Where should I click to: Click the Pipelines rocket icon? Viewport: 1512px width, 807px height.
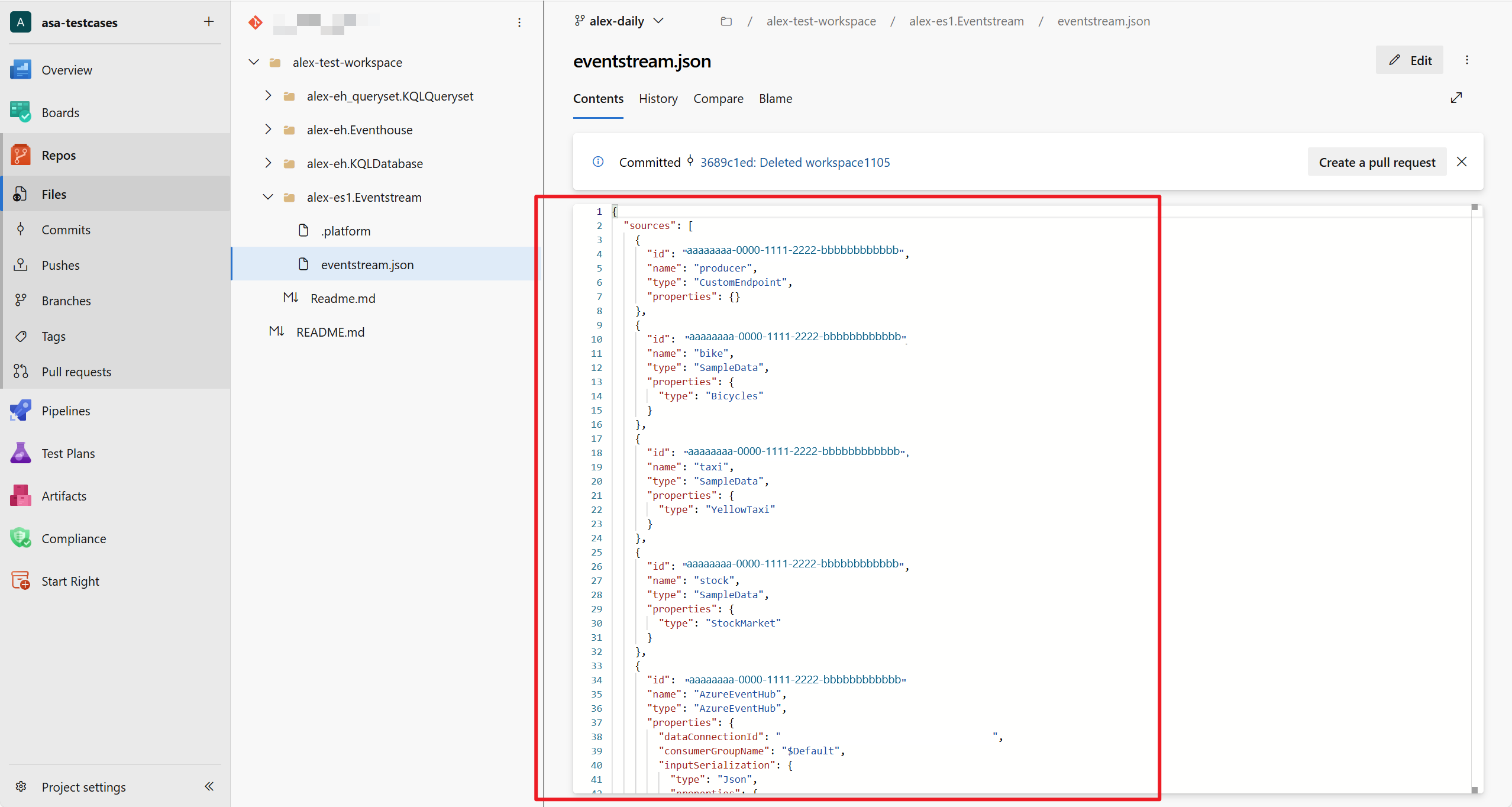[21, 411]
